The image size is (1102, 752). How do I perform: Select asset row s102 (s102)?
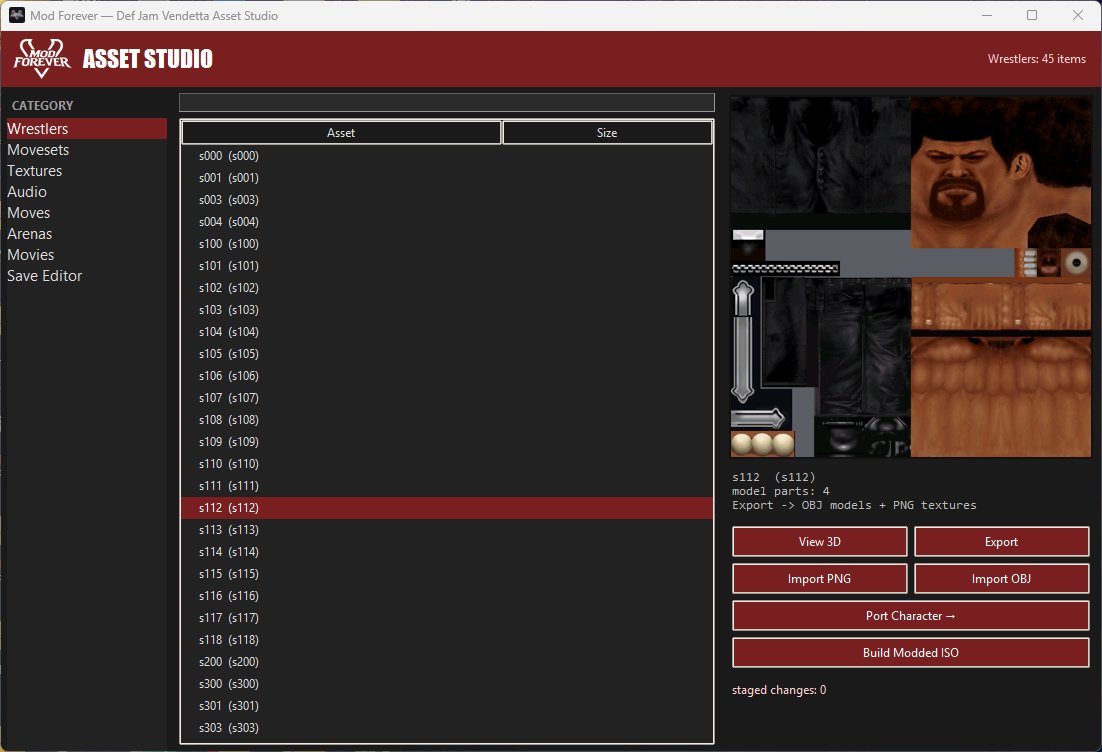tap(447, 288)
